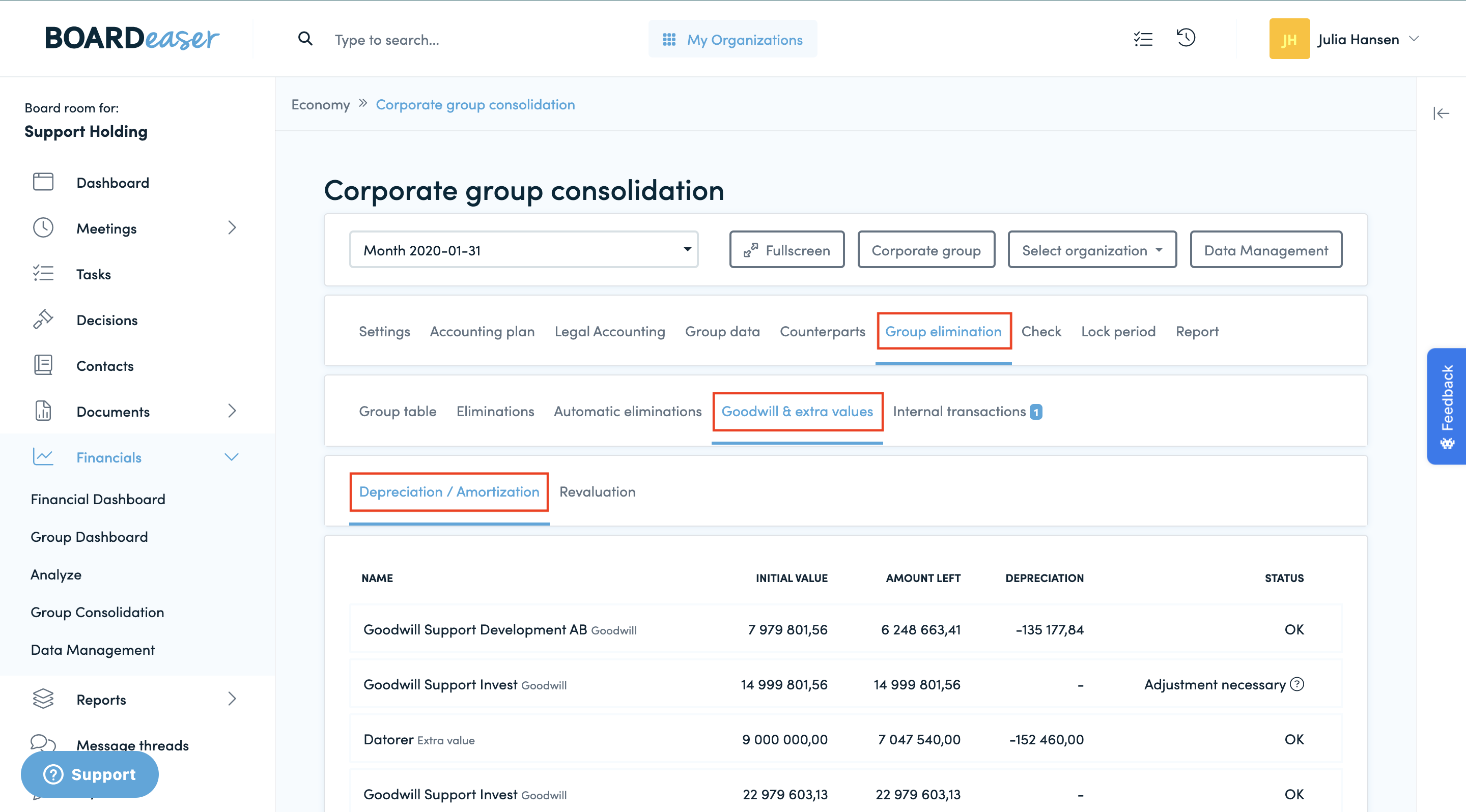The image size is (1466, 812).
Task: Switch to the Counterparts tab
Action: pyautogui.click(x=823, y=332)
